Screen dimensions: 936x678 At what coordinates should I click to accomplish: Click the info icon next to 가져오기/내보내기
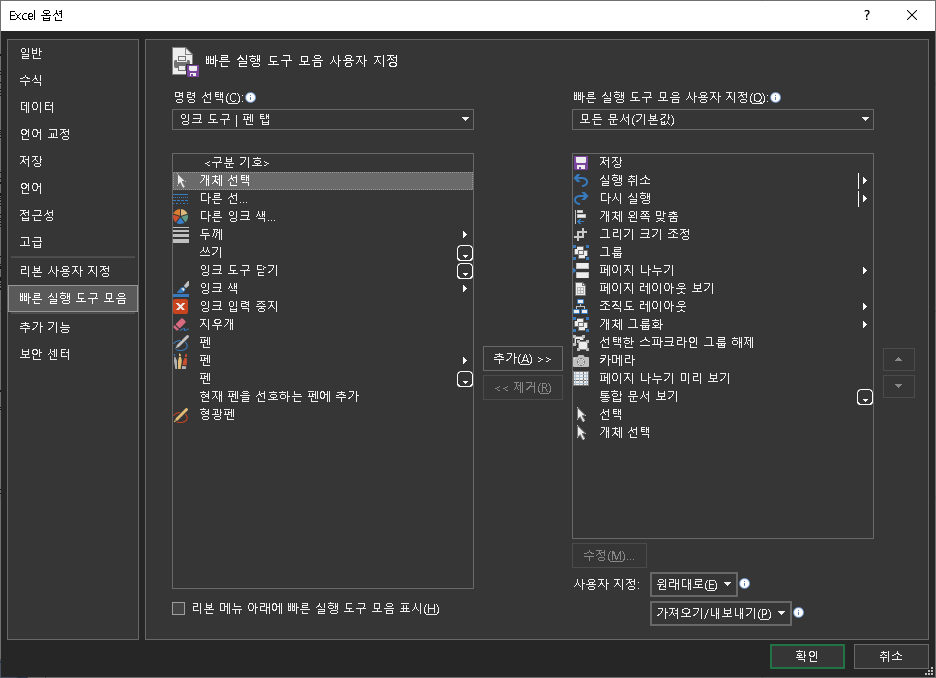(798, 612)
